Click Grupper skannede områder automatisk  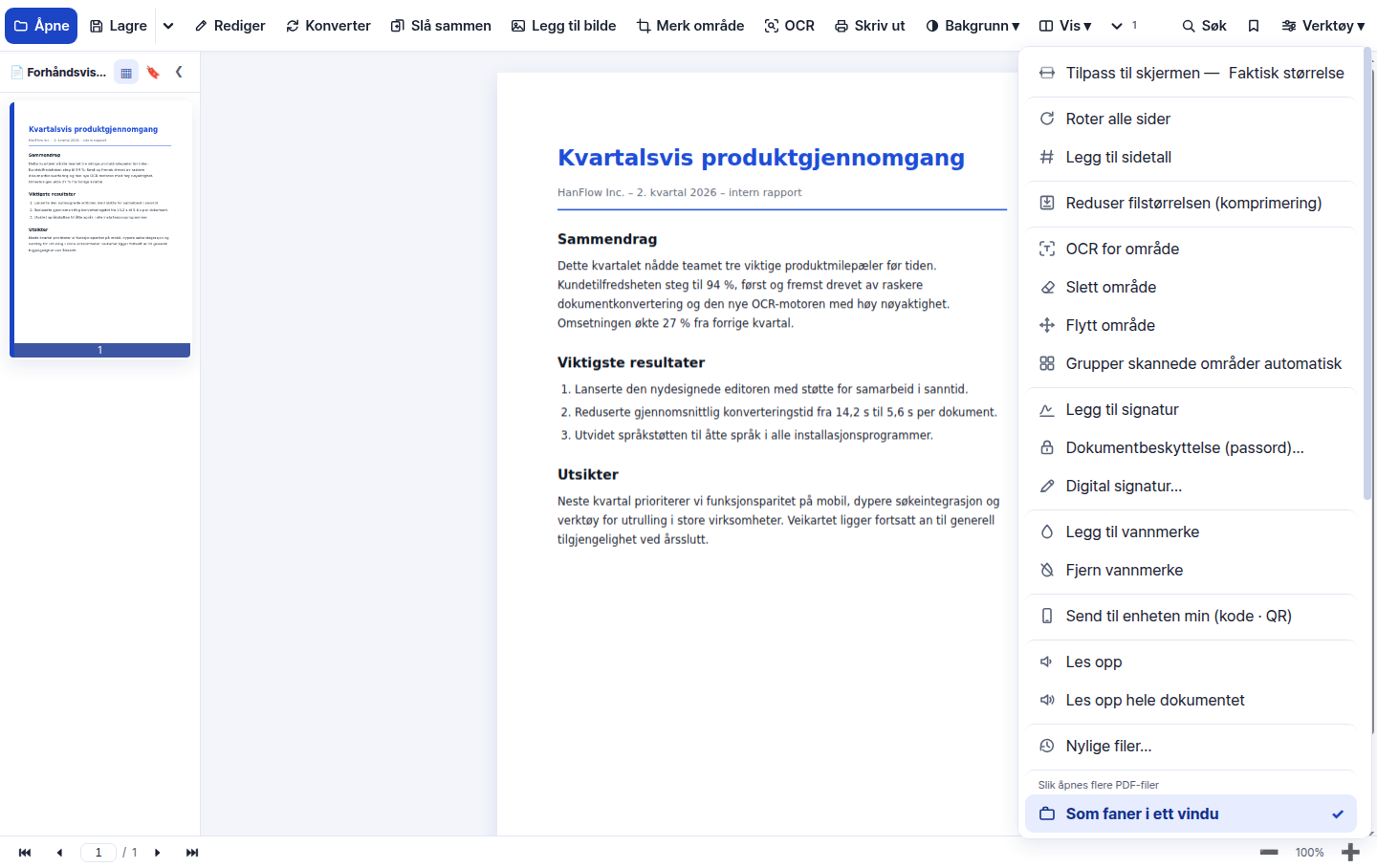[1191, 363]
